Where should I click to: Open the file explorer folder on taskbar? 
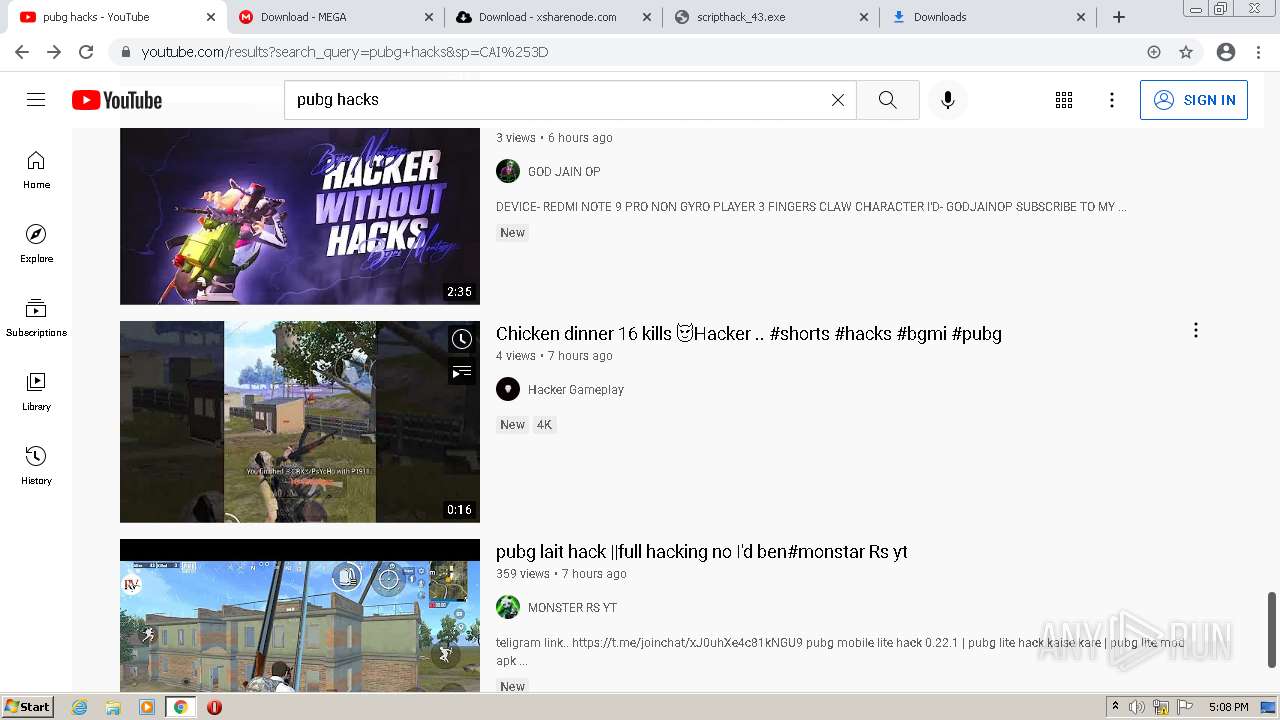tap(113, 707)
